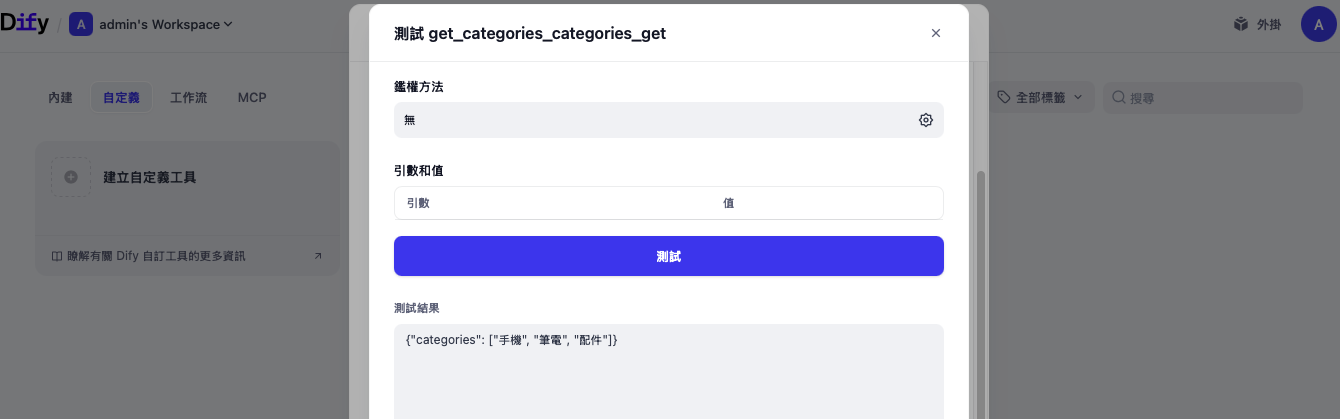Go to the 工作流 tab

coord(189,98)
